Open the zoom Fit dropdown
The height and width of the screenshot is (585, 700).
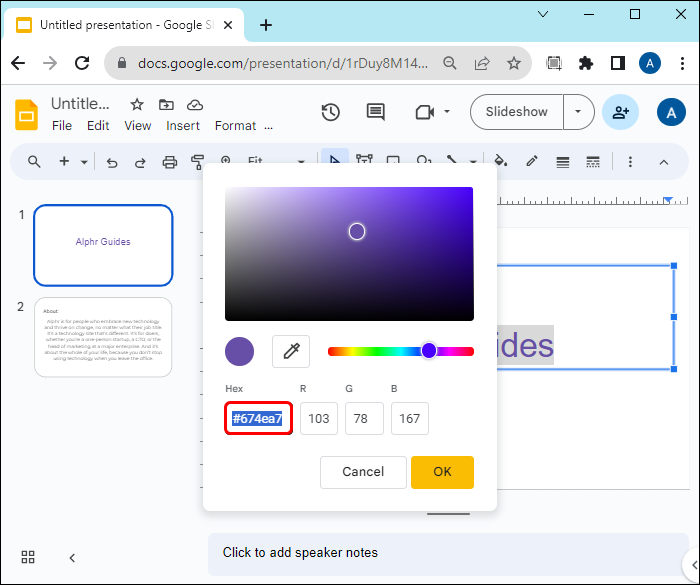pos(276,161)
